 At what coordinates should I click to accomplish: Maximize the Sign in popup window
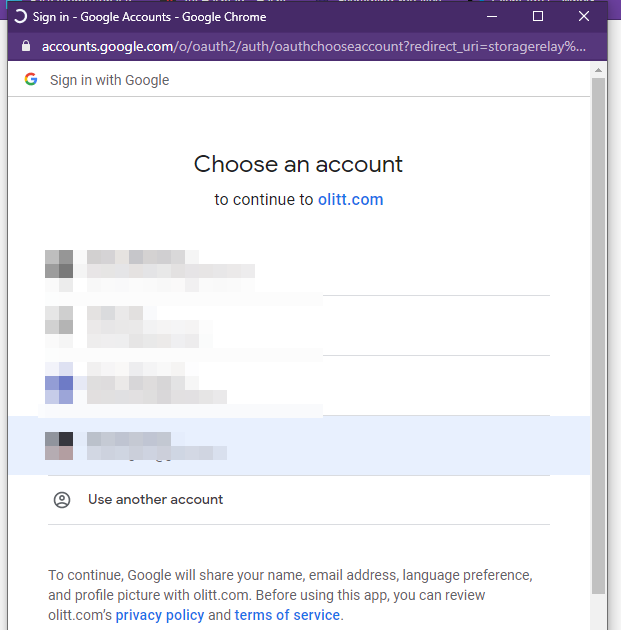pos(538,16)
